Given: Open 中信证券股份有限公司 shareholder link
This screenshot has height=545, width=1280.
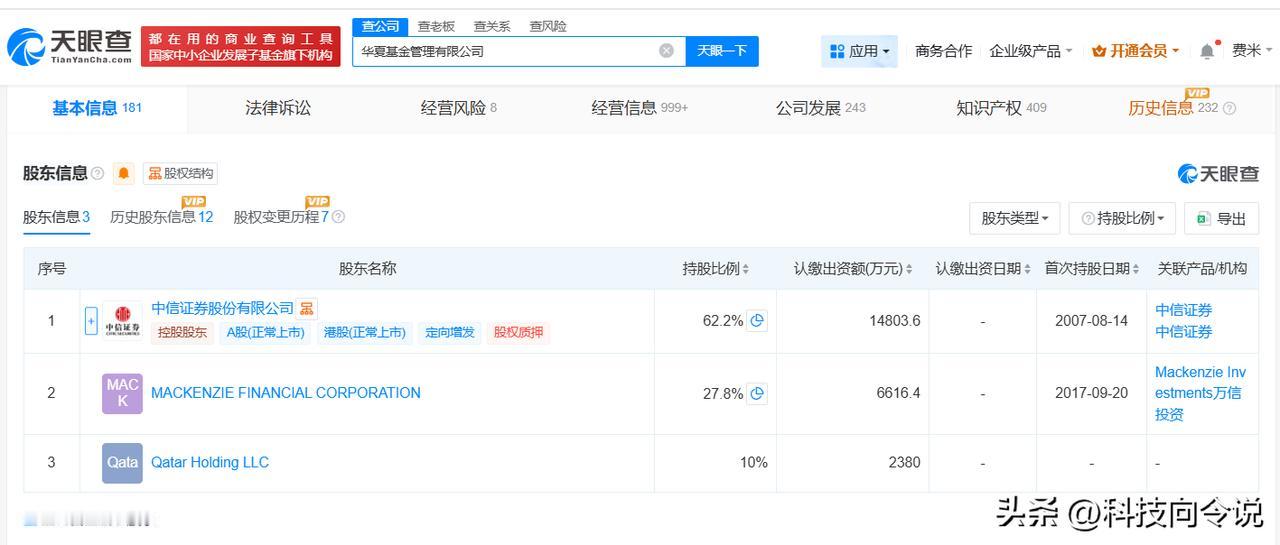Looking at the screenshot, I should [222, 308].
